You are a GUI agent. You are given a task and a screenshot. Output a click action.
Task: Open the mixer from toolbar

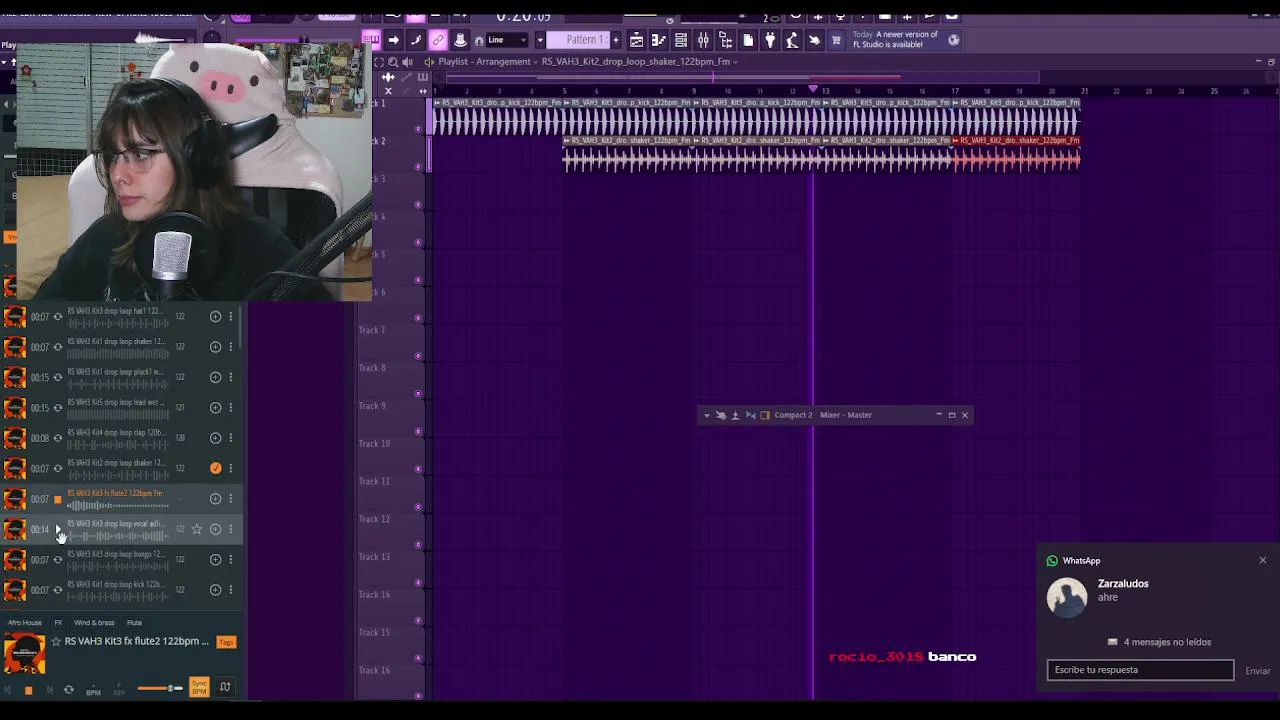pyautogui.click(x=703, y=40)
